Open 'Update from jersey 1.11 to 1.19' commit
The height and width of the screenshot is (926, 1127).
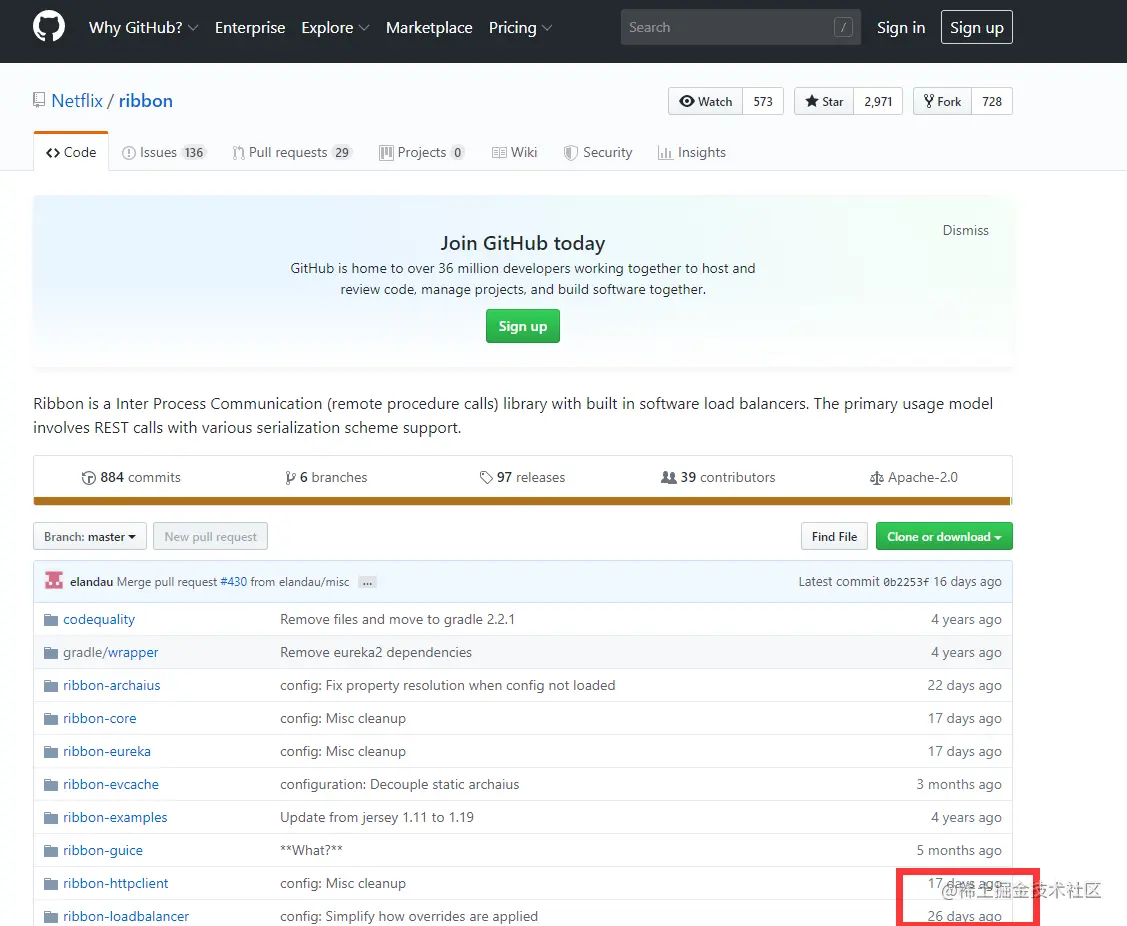[x=377, y=817]
